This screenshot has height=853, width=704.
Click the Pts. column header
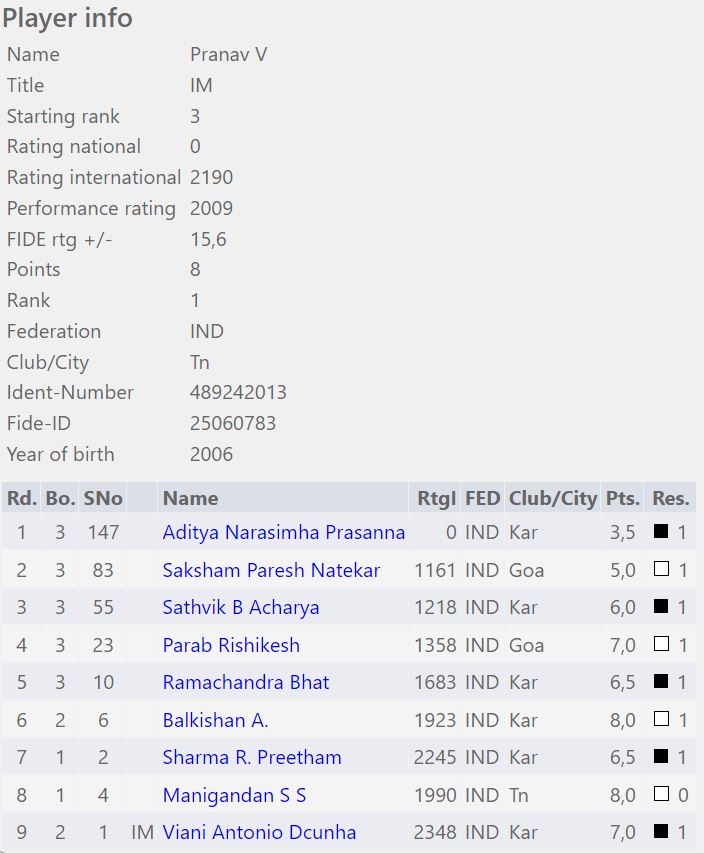622,498
